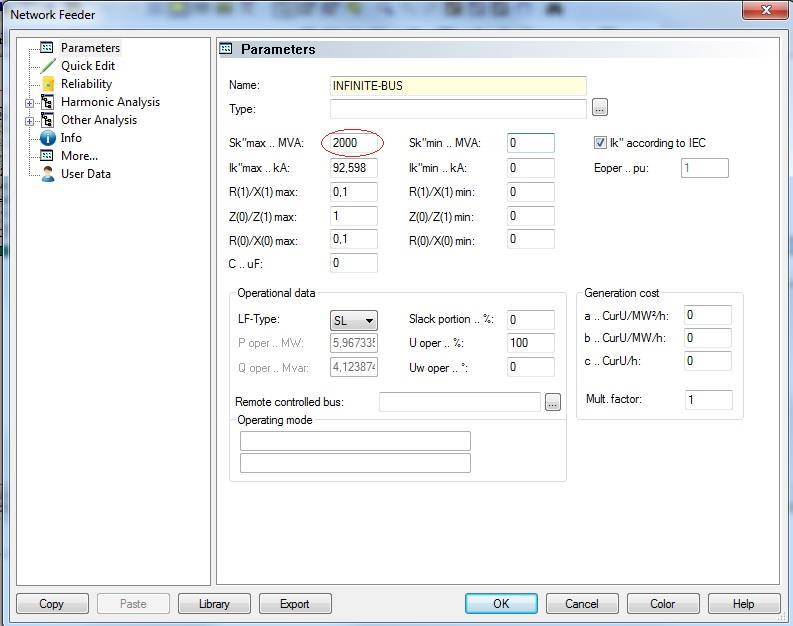Click the c .. CurU/h field
This screenshot has height=626, width=793.
pos(708,361)
